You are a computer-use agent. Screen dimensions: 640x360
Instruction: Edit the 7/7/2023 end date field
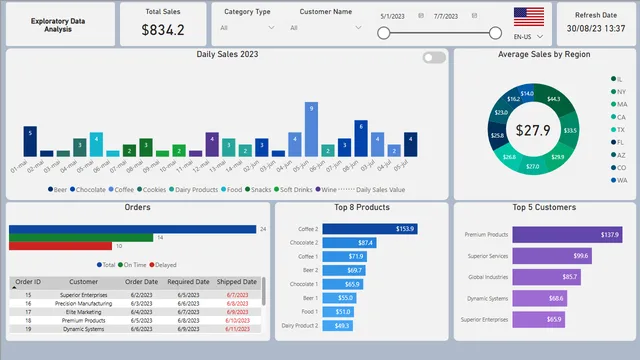coord(446,16)
